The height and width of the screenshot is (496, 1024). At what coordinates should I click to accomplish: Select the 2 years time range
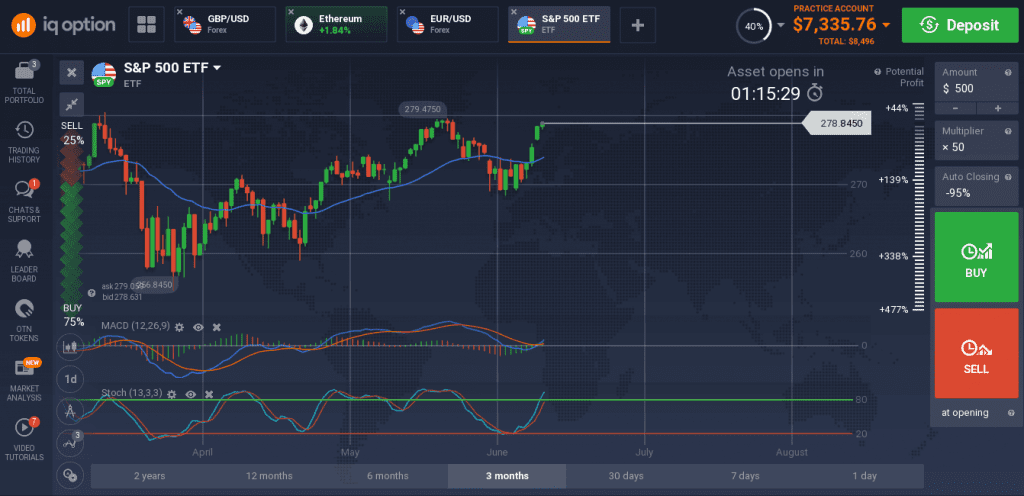pos(150,476)
